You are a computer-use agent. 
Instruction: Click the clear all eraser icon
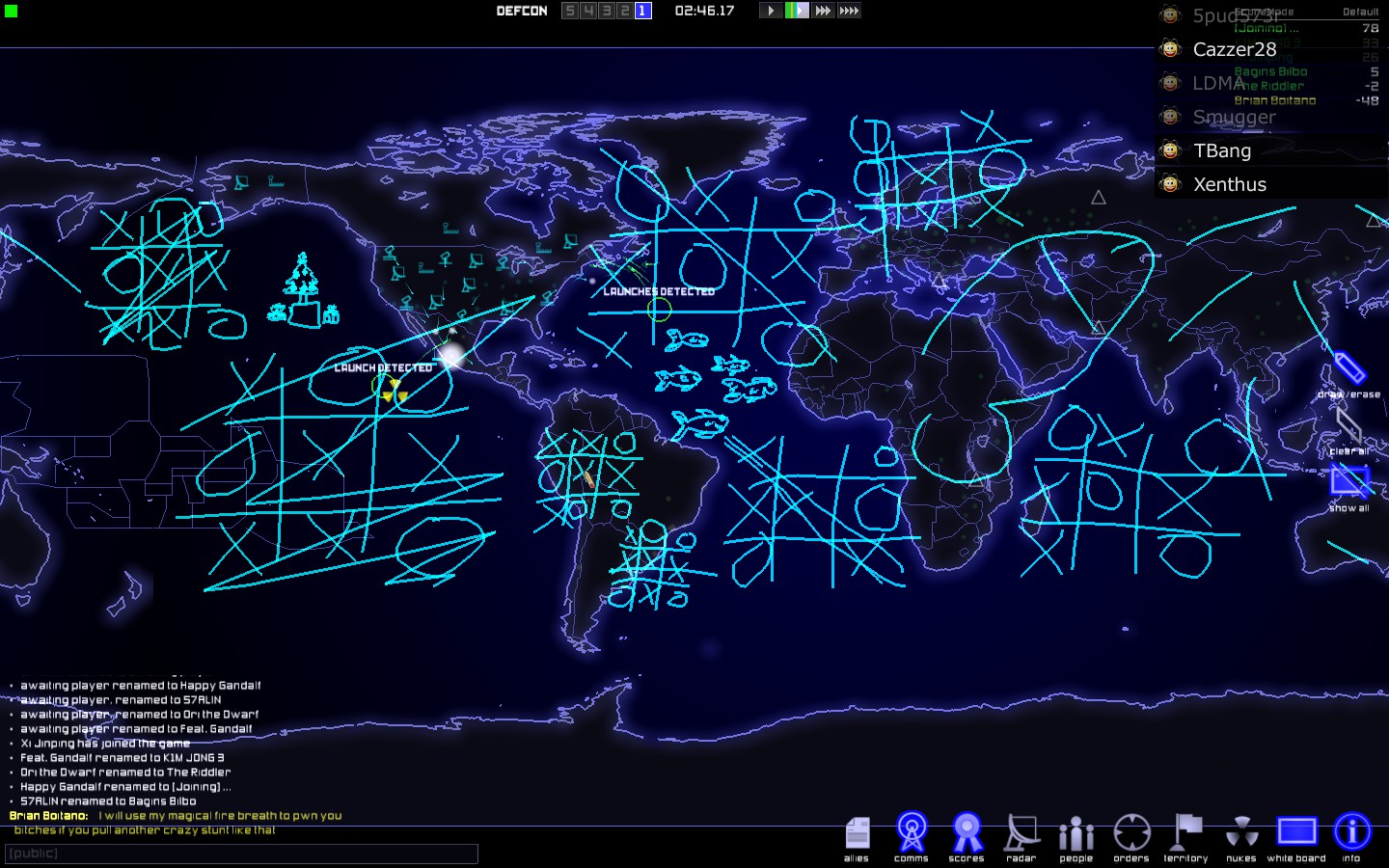[1349, 432]
